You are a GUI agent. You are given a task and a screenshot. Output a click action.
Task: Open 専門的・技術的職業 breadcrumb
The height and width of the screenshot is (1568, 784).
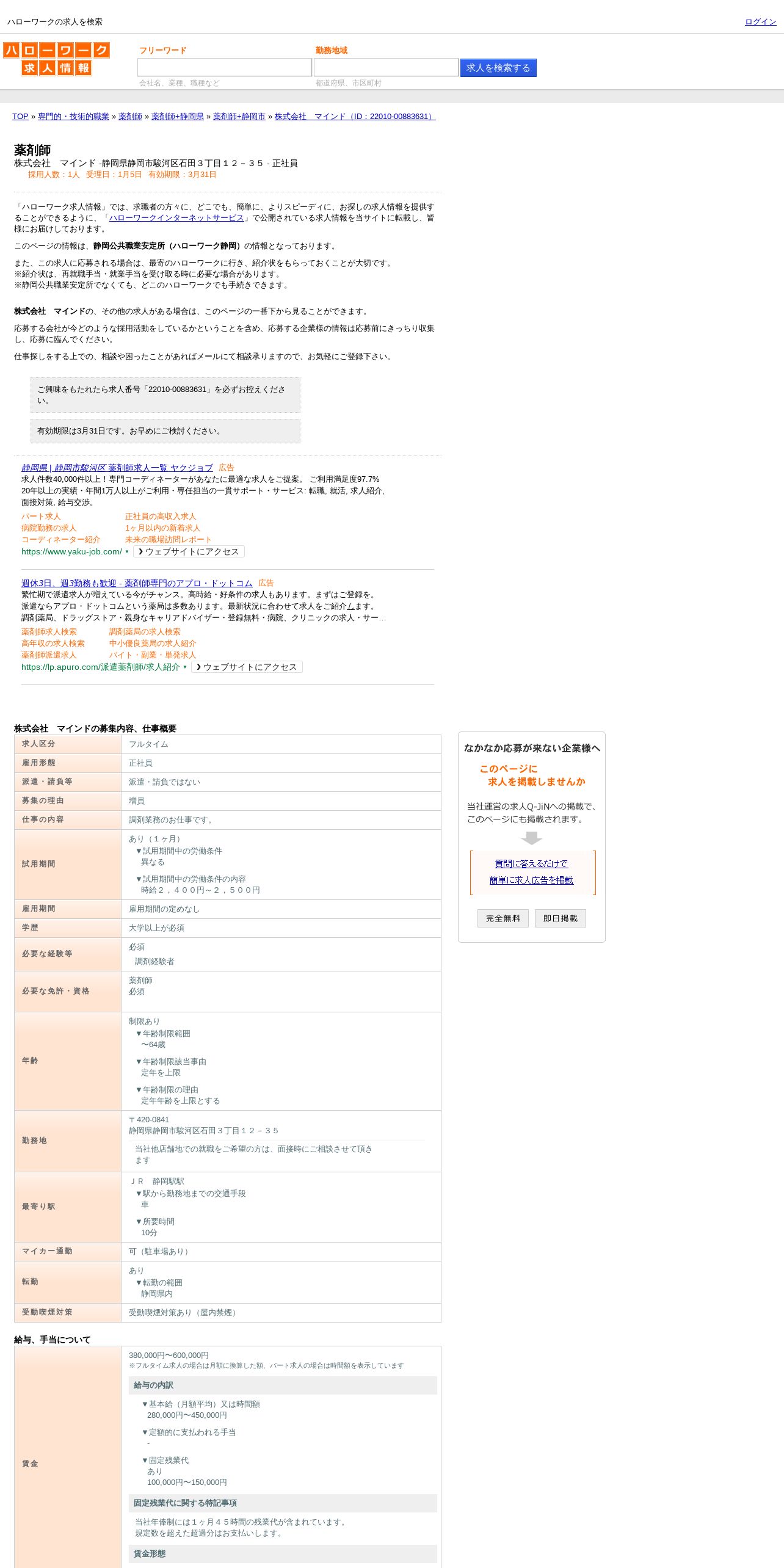[73, 117]
